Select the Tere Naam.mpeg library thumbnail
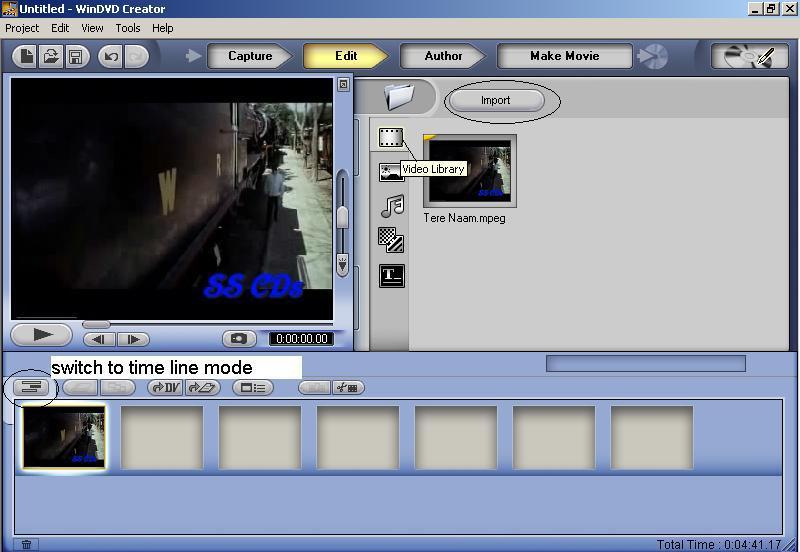 coord(470,171)
